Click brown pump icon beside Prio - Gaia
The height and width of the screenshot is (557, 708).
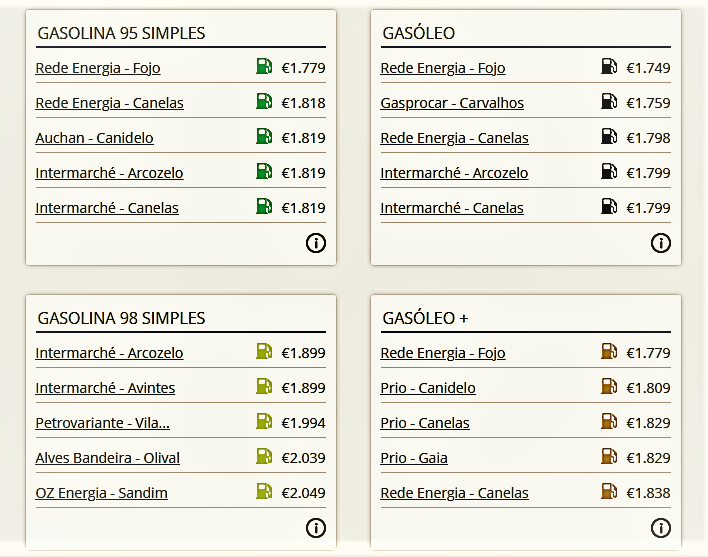click(x=609, y=456)
